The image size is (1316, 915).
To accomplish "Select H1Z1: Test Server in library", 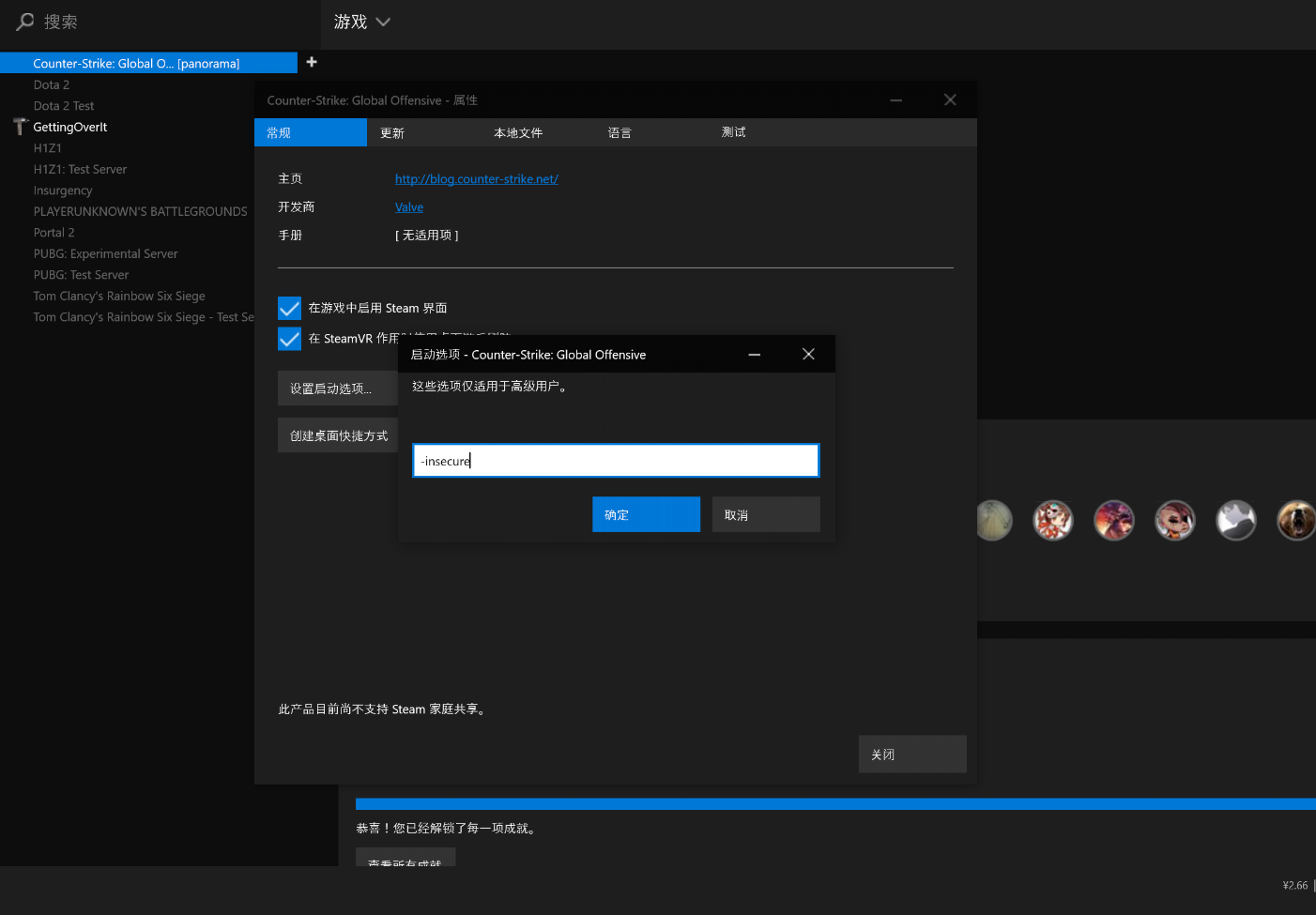I will click(80, 169).
